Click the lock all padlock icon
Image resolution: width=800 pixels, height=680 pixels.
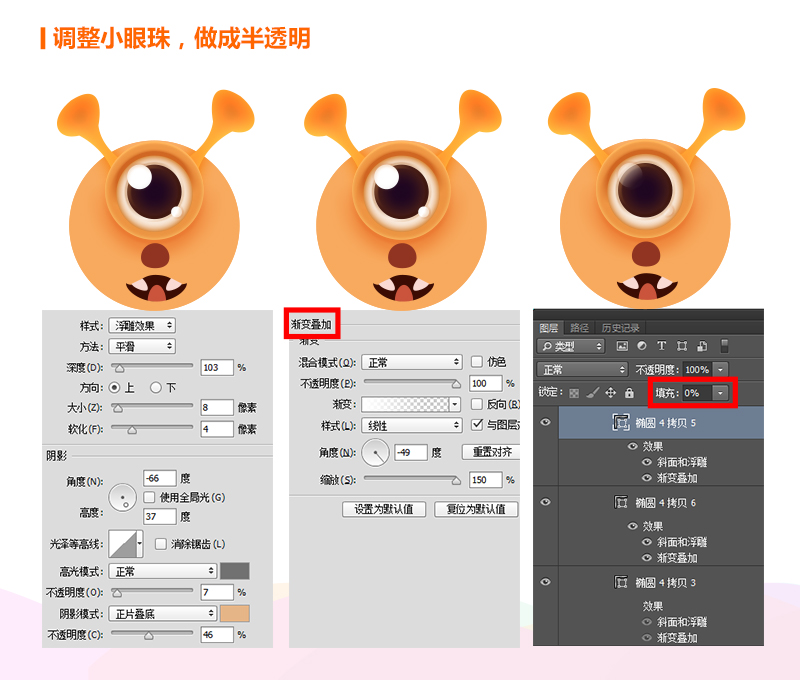[x=629, y=393]
